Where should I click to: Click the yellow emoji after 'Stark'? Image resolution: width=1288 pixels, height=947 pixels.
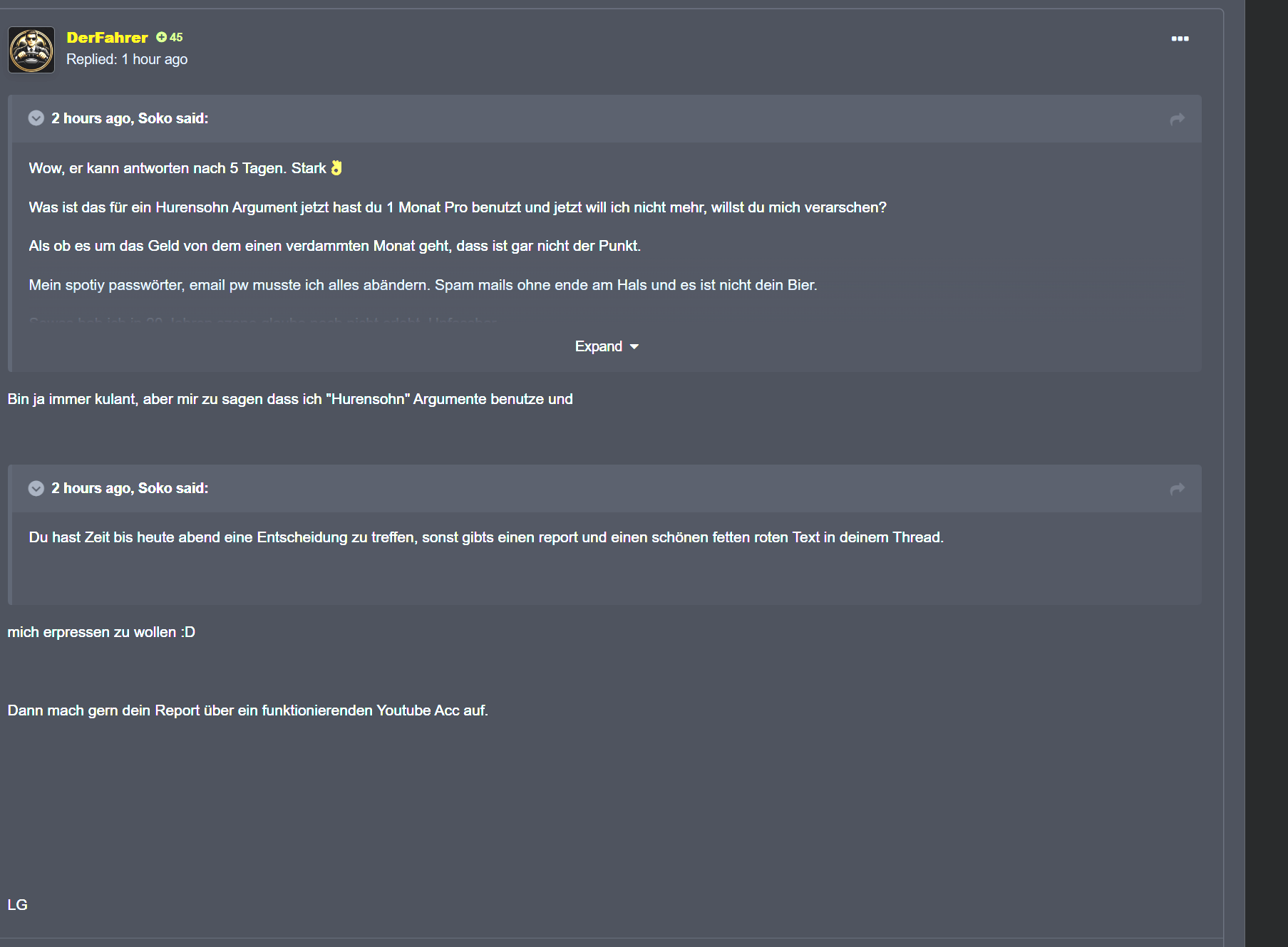point(336,168)
